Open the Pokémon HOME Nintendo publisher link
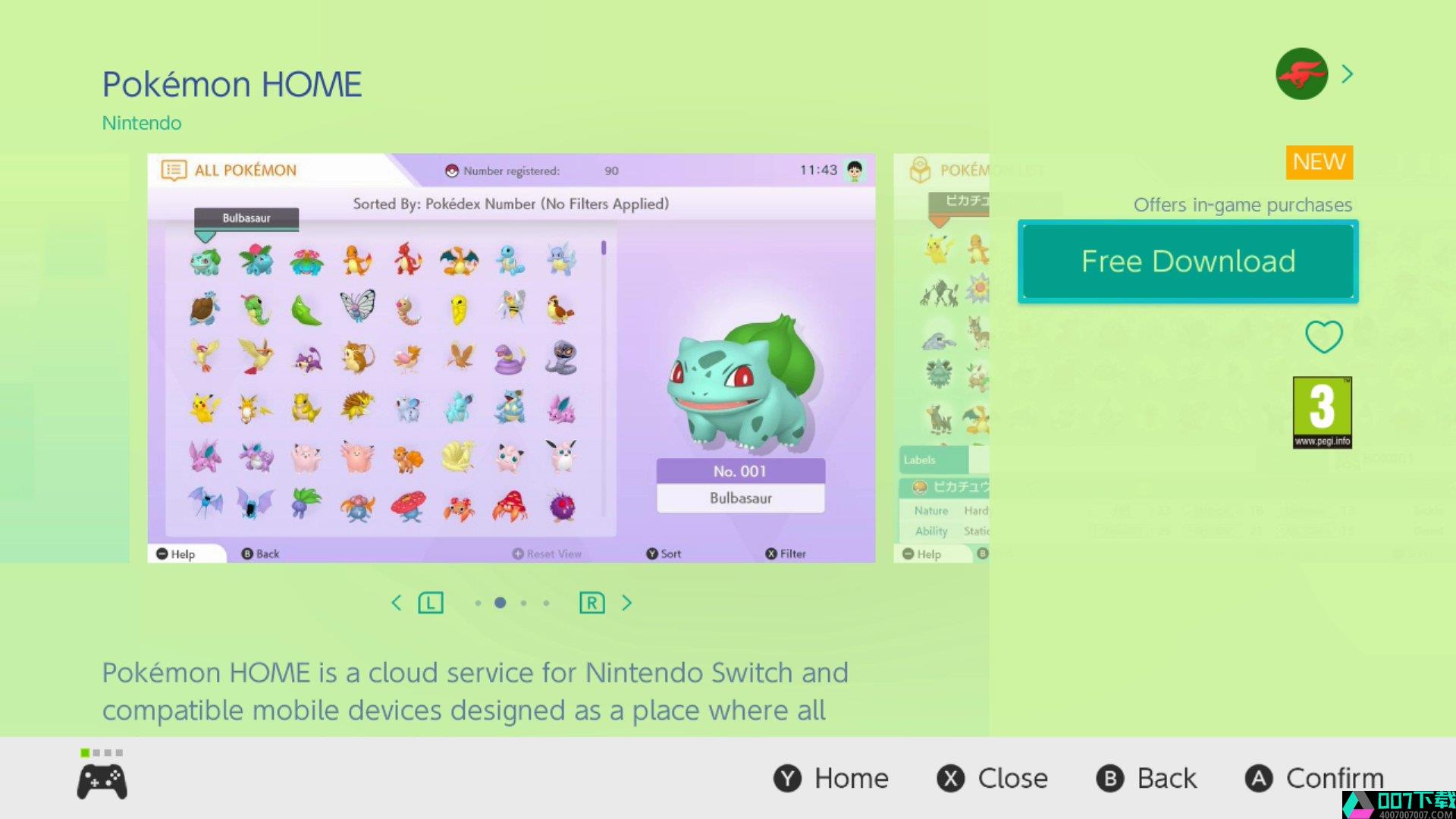Image resolution: width=1456 pixels, height=819 pixels. pyautogui.click(x=141, y=122)
